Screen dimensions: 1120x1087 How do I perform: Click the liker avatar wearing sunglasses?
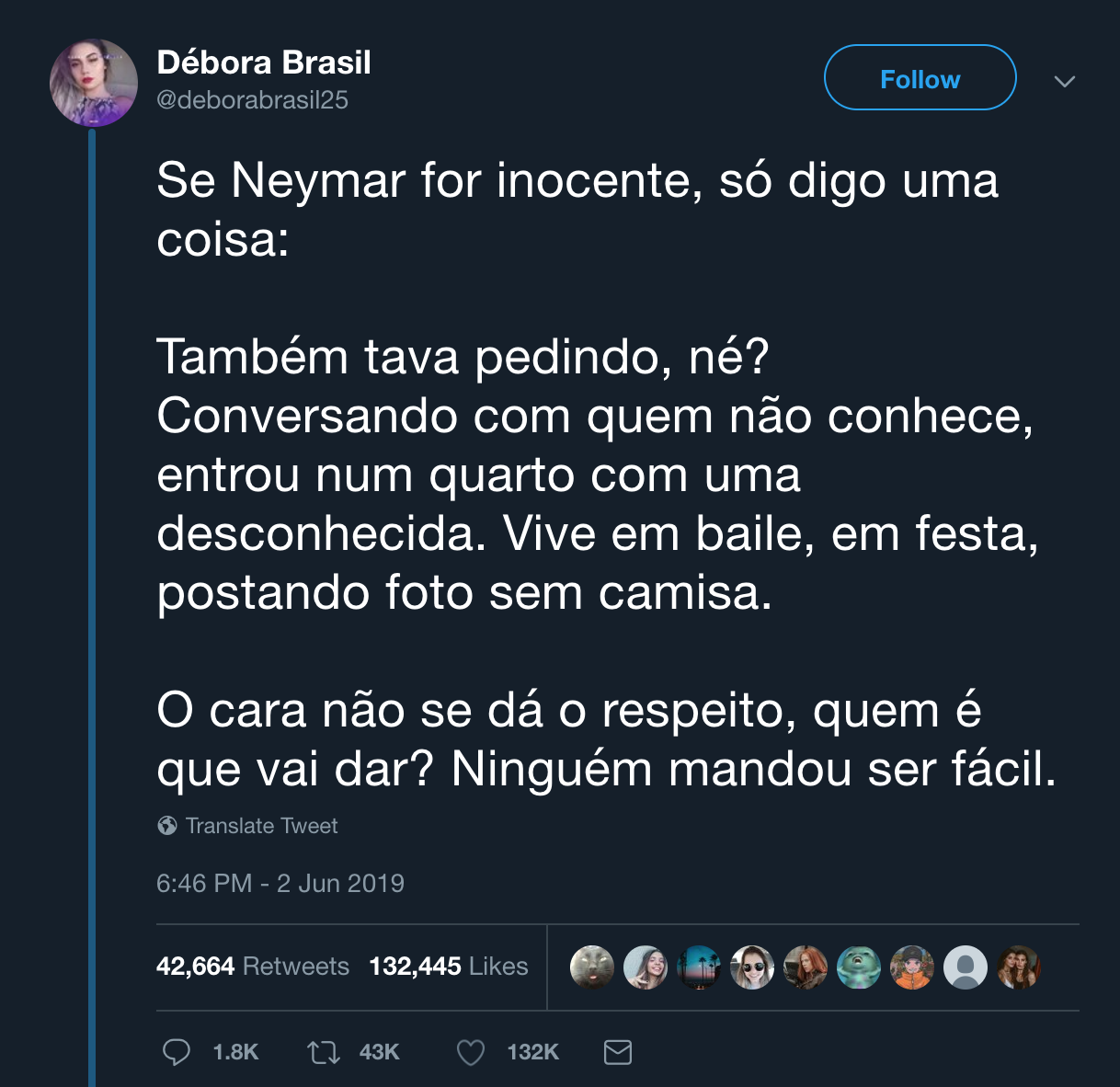click(752, 967)
